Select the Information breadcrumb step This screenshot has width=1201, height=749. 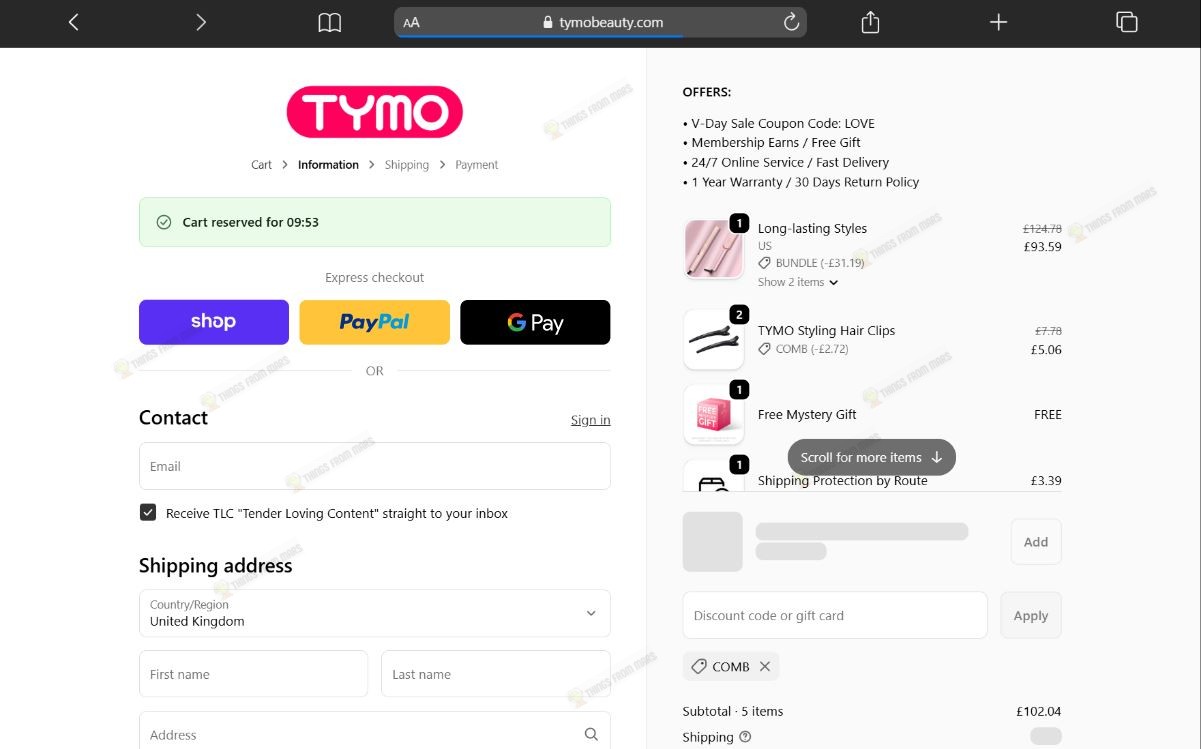click(x=328, y=165)
